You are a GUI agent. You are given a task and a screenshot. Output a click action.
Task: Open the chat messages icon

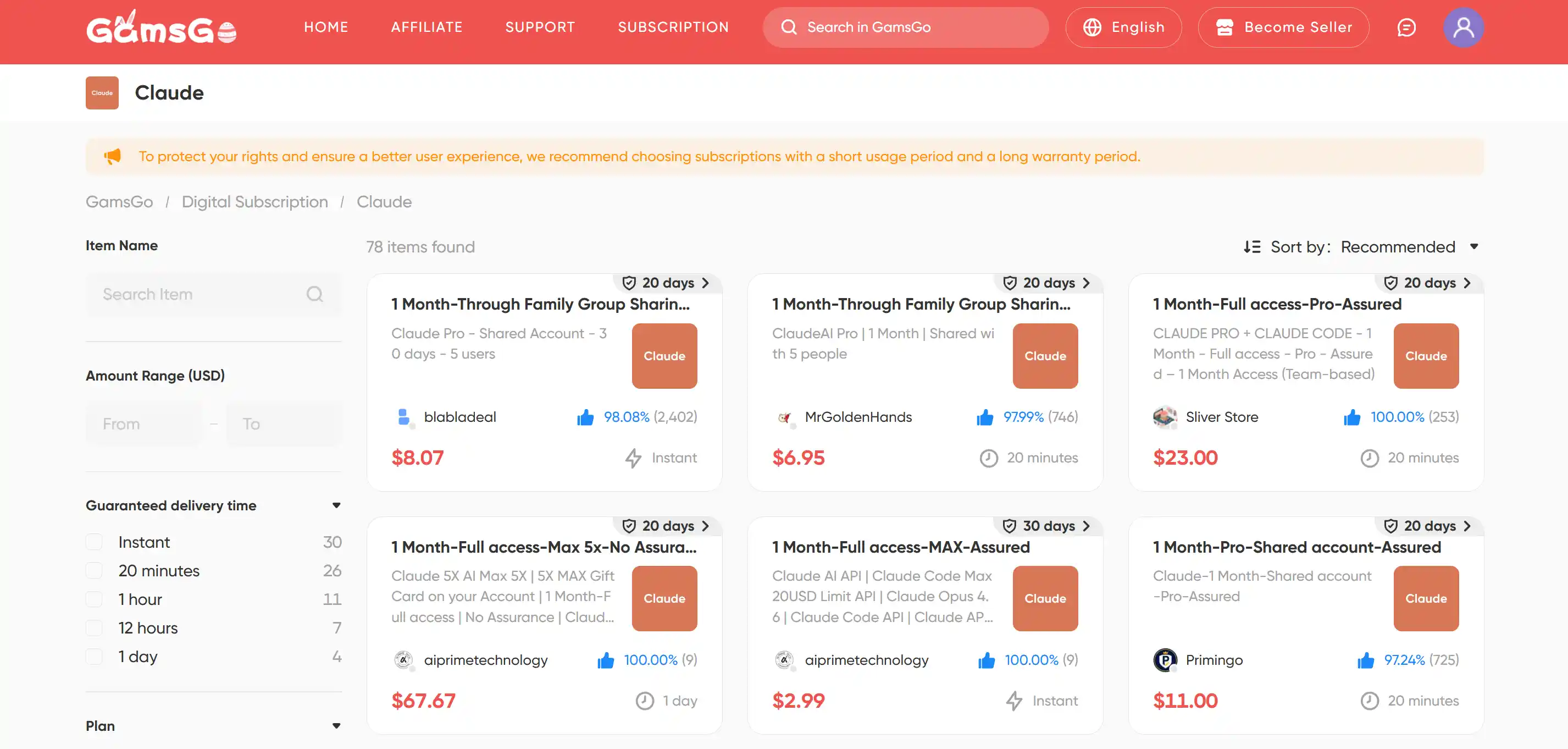[1406, 27]
